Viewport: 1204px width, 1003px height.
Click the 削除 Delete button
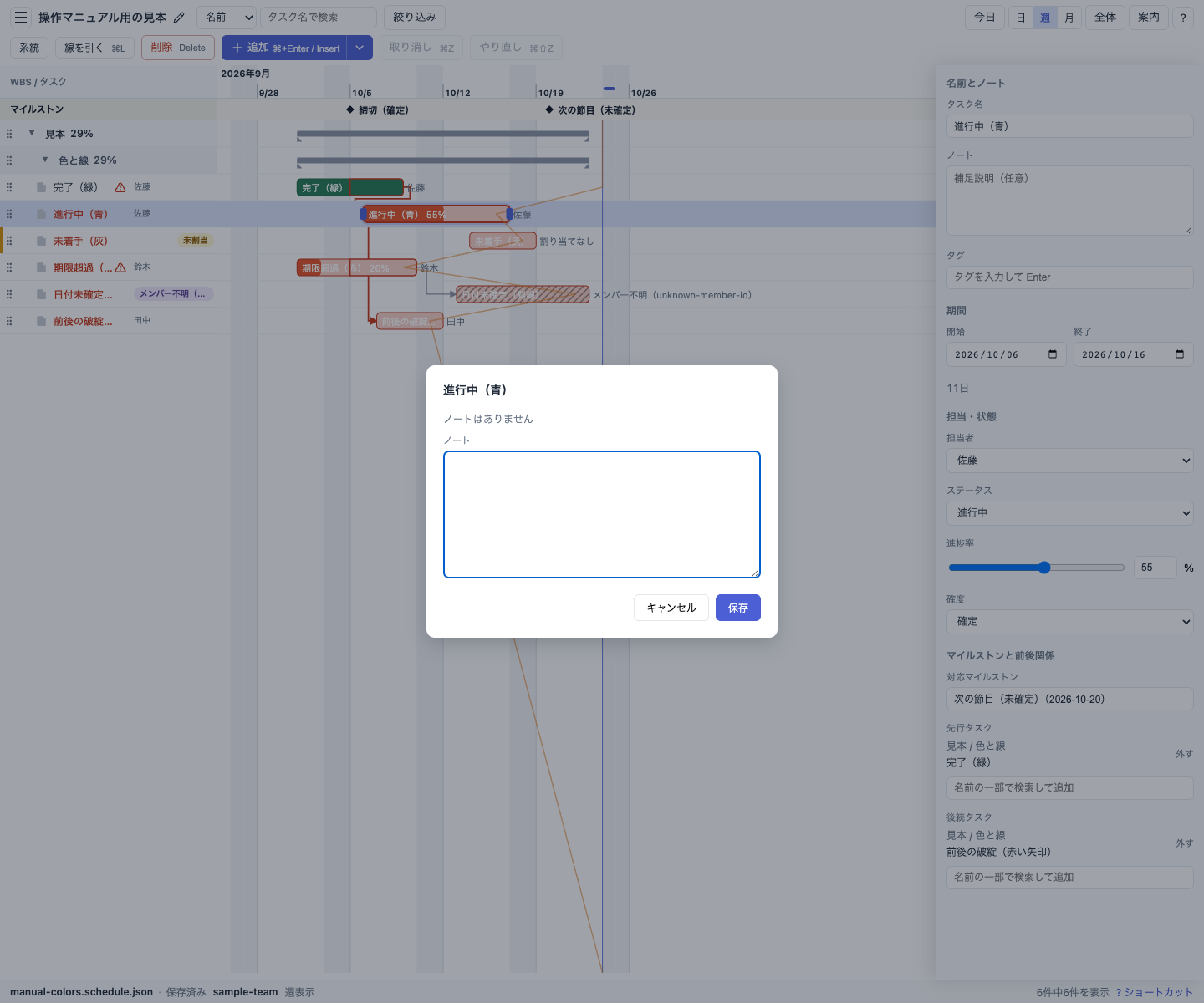pos(178,48)
